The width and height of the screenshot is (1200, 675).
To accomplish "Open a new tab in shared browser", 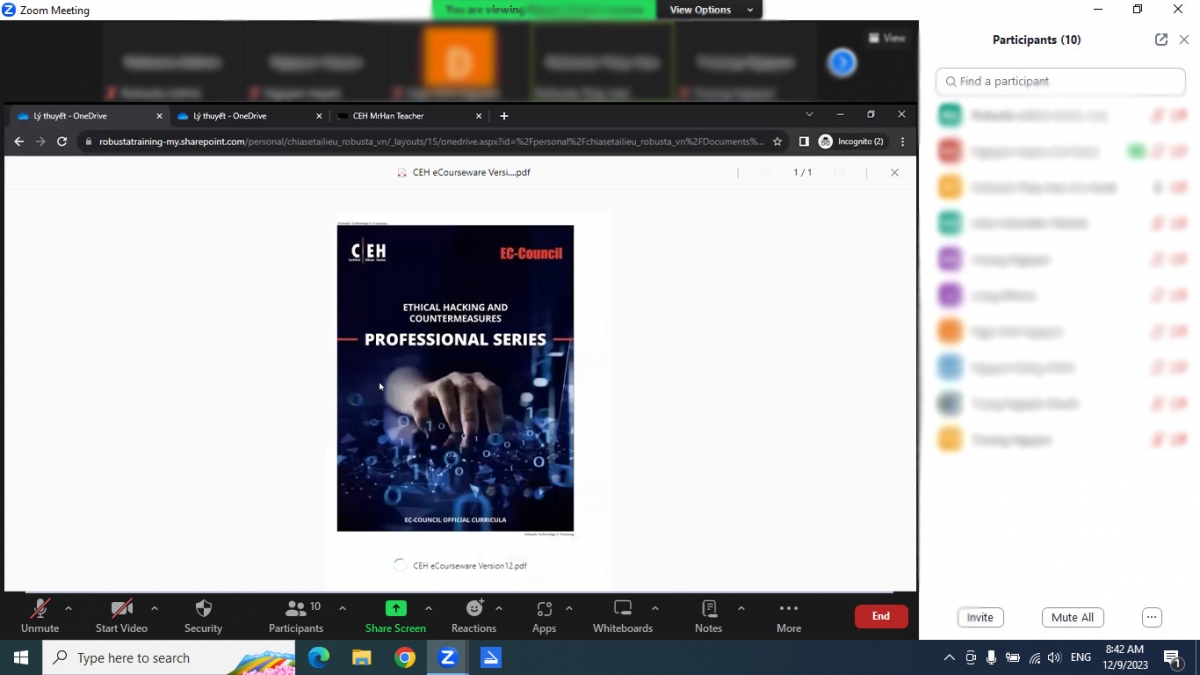I will point(504,116).
